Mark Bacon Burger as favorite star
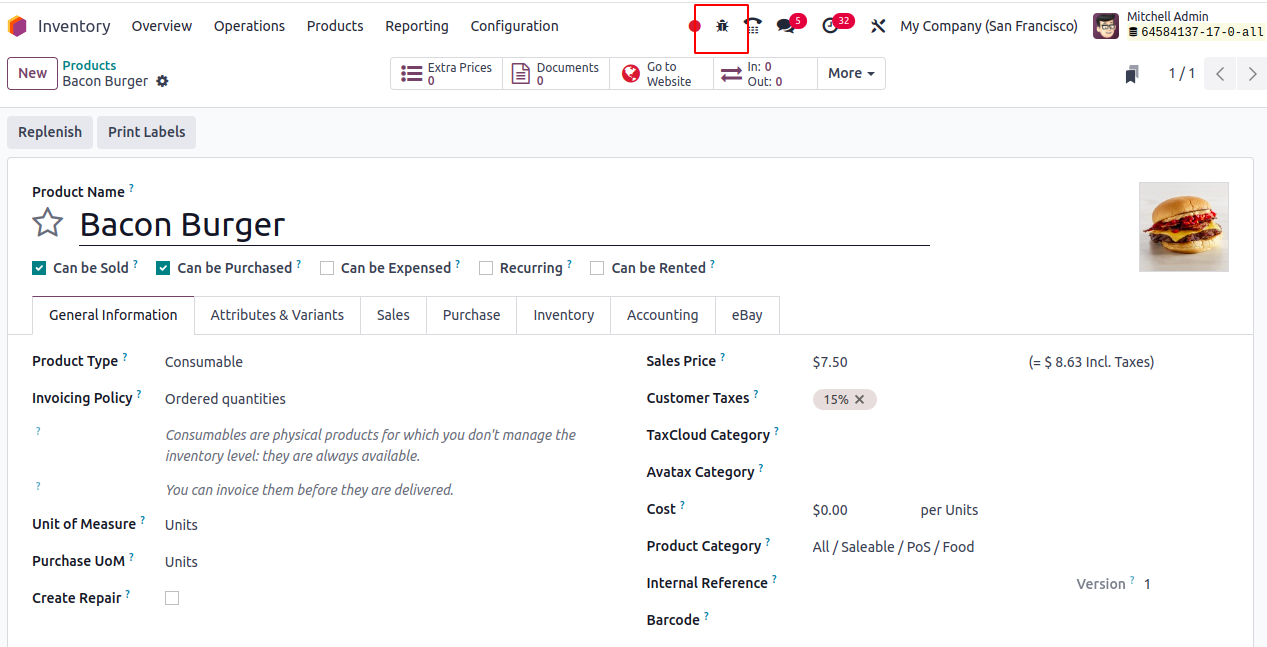 (47, 223)
